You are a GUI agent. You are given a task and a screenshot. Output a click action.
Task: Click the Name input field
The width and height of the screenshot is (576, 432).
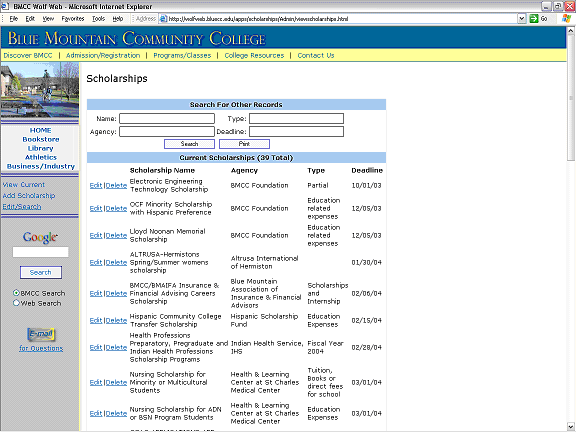pos(167,118)
